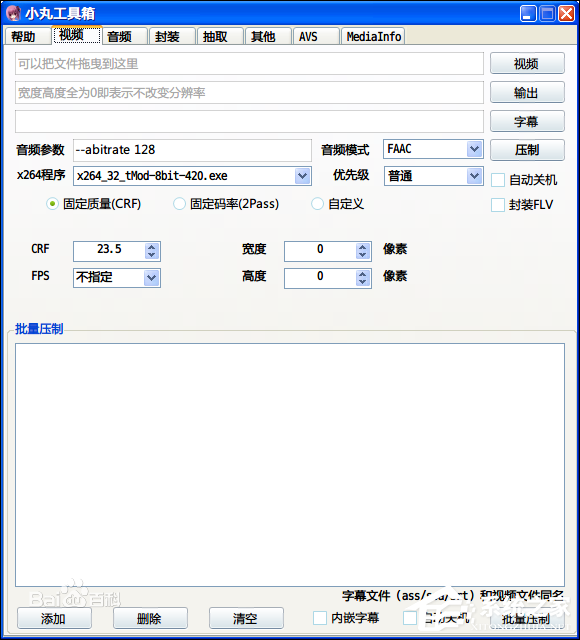Toggle the batch 自动关机 checkbox at the bottom
Screen dimensions: 580x640
tap(409, 618)
